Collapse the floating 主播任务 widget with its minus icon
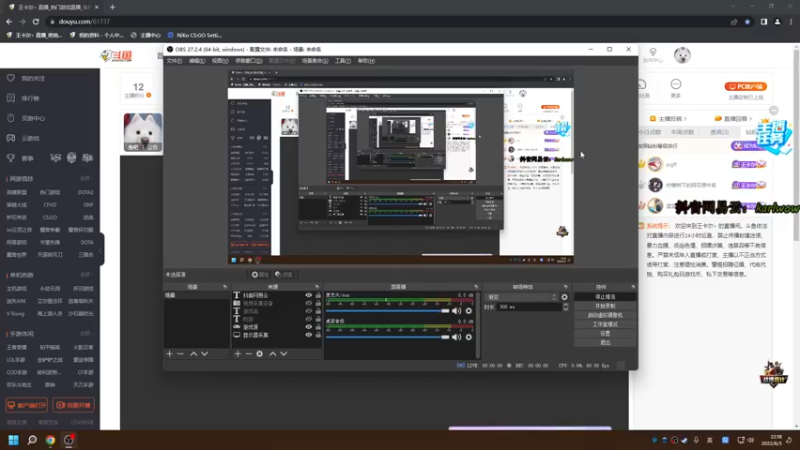This screenshot has width=800, height=450. coord(773,111)
